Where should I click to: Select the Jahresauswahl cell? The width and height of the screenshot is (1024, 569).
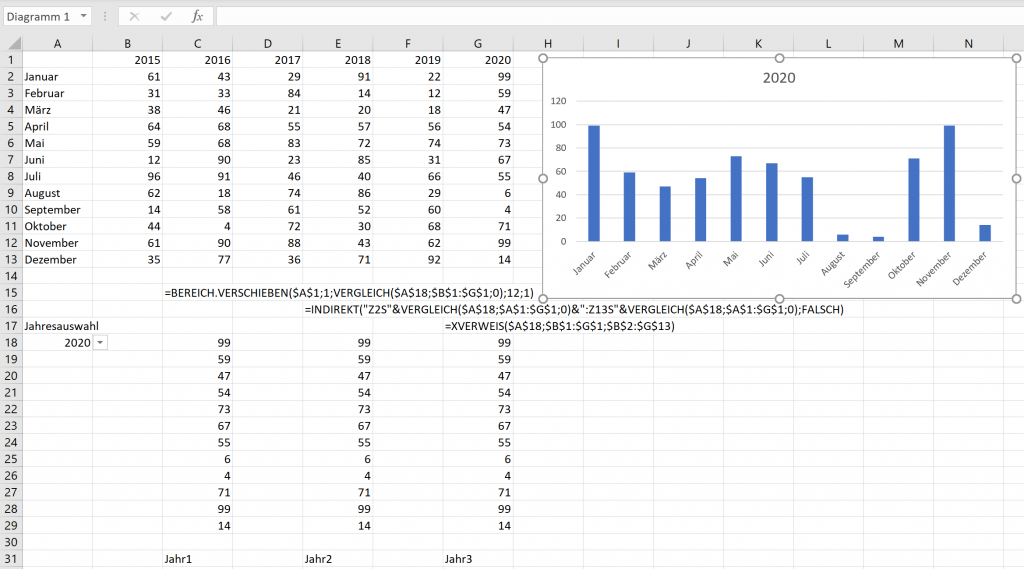tap(57, 326)
